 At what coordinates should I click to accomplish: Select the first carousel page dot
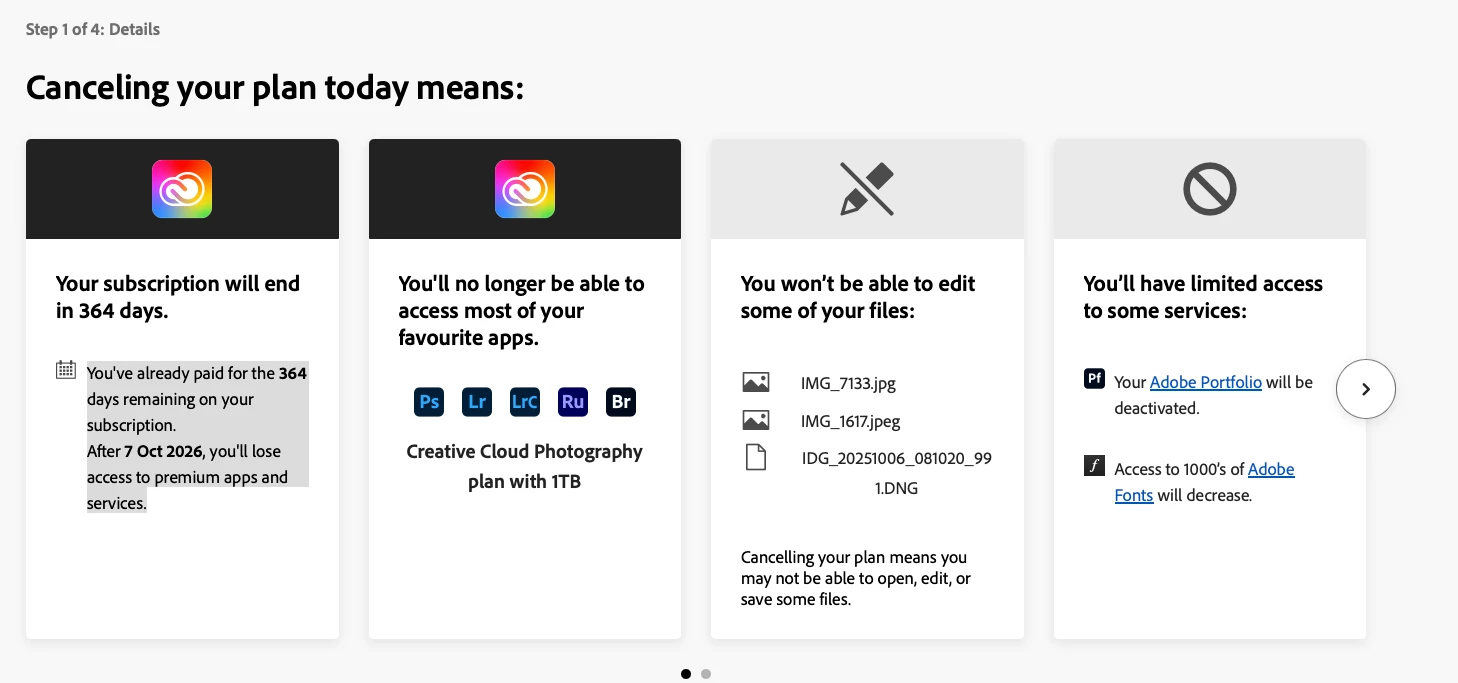click(686, 674)
